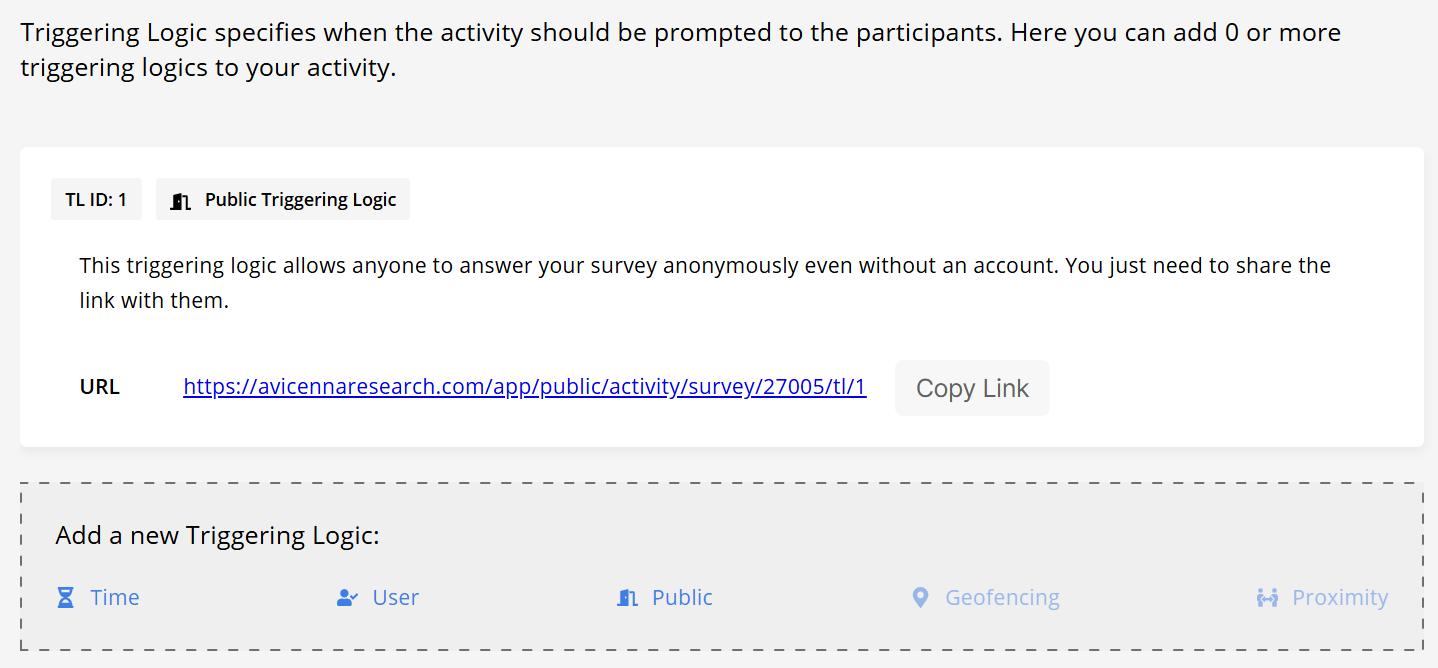This screenshot has height=668, width=1438.
Task: Open the avicennaresearch.com survey URL
Action: pyautogui.click(x=524, y=387)
